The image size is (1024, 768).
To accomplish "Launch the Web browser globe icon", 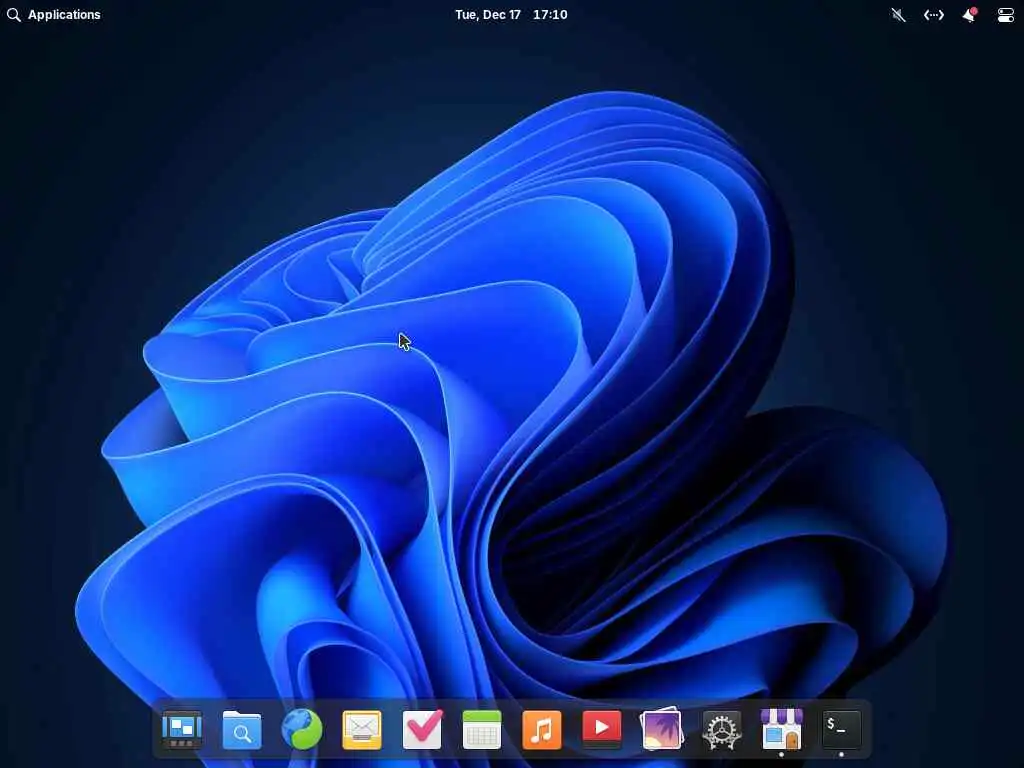I will (x=302, y=729).
